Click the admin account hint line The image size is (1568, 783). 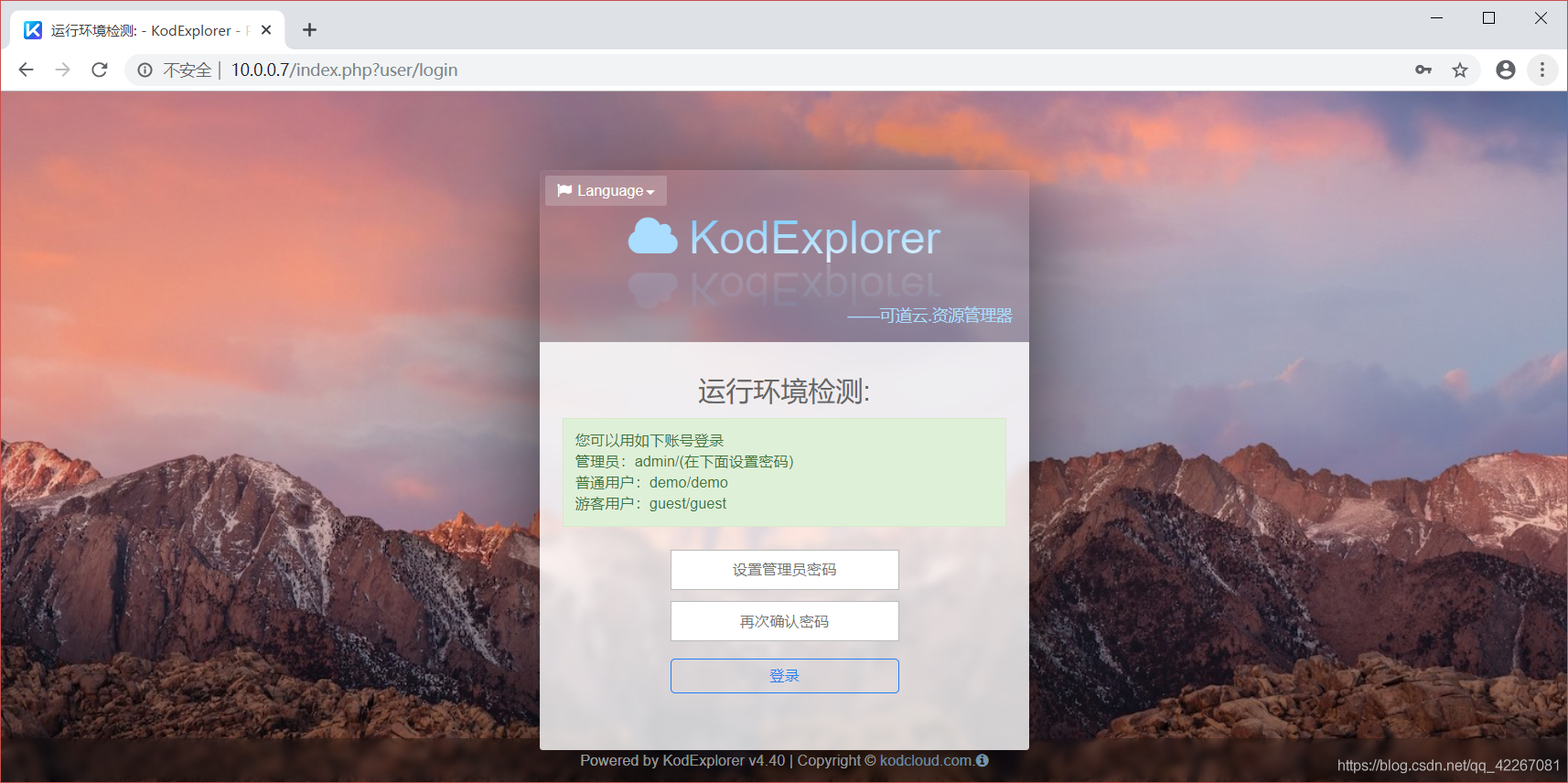pyautogui.click(x=684, y=462)
